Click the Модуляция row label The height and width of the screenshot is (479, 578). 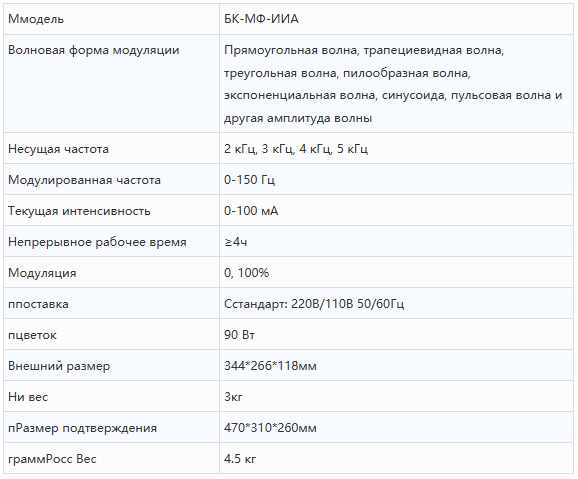(x=42, y=273)
